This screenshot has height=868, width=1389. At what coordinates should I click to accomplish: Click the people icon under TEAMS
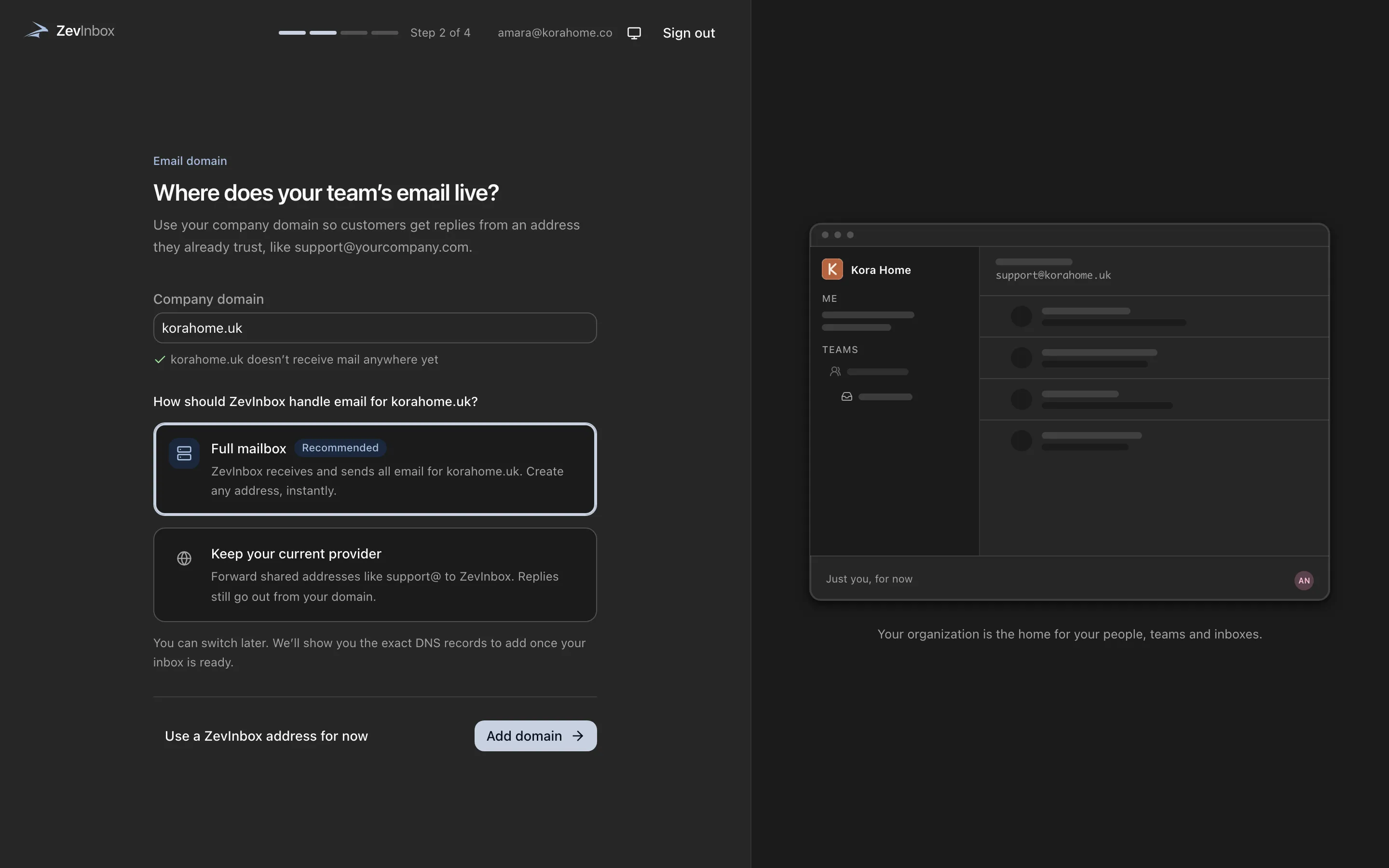(x=835, y=371)
